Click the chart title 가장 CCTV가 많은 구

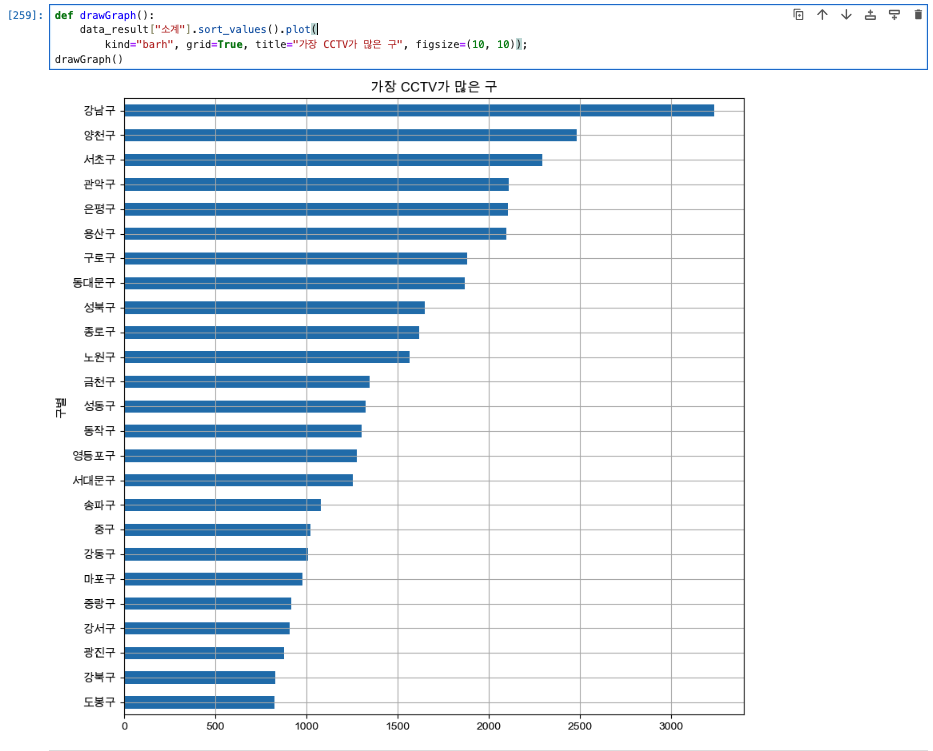[x=434, y=87]
